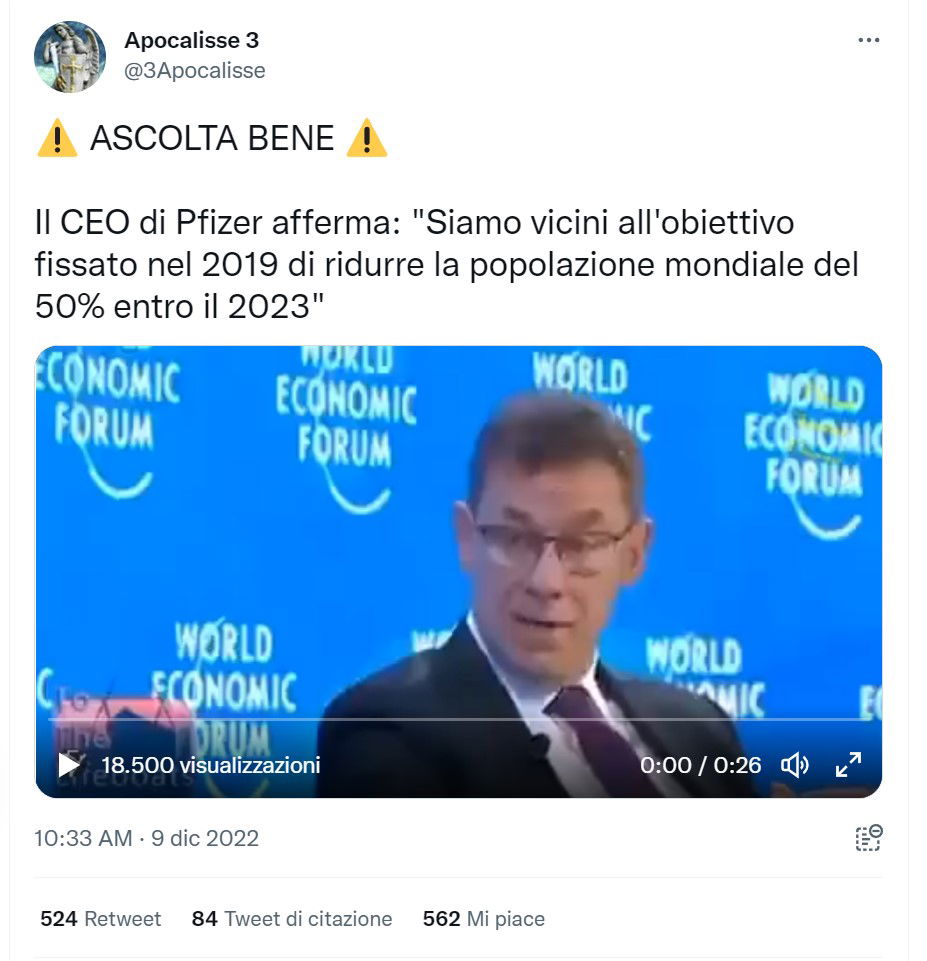This screenshot has width=927, height=961.
Task: Open the tweet notes icon beside the date
Action: click(869, 838)
